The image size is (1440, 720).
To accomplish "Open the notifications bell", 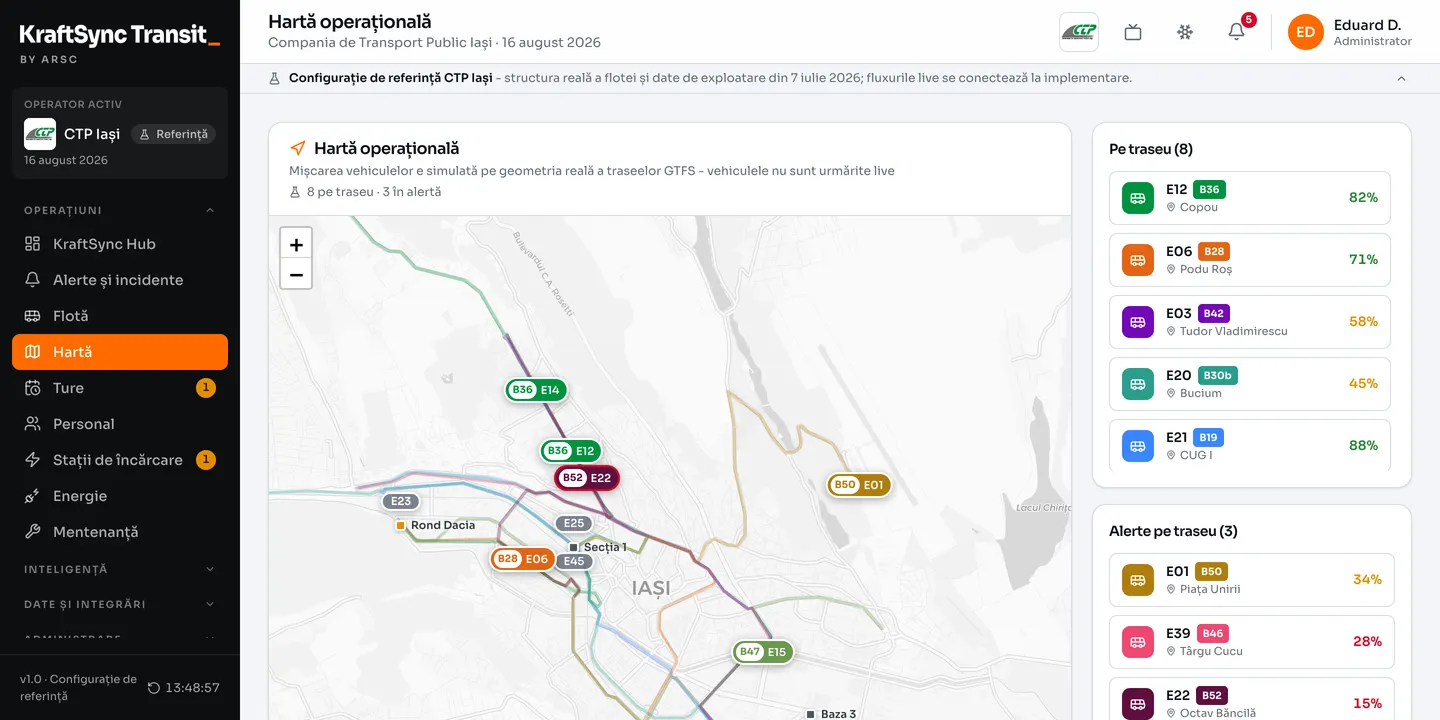I will coord(1237,32).
